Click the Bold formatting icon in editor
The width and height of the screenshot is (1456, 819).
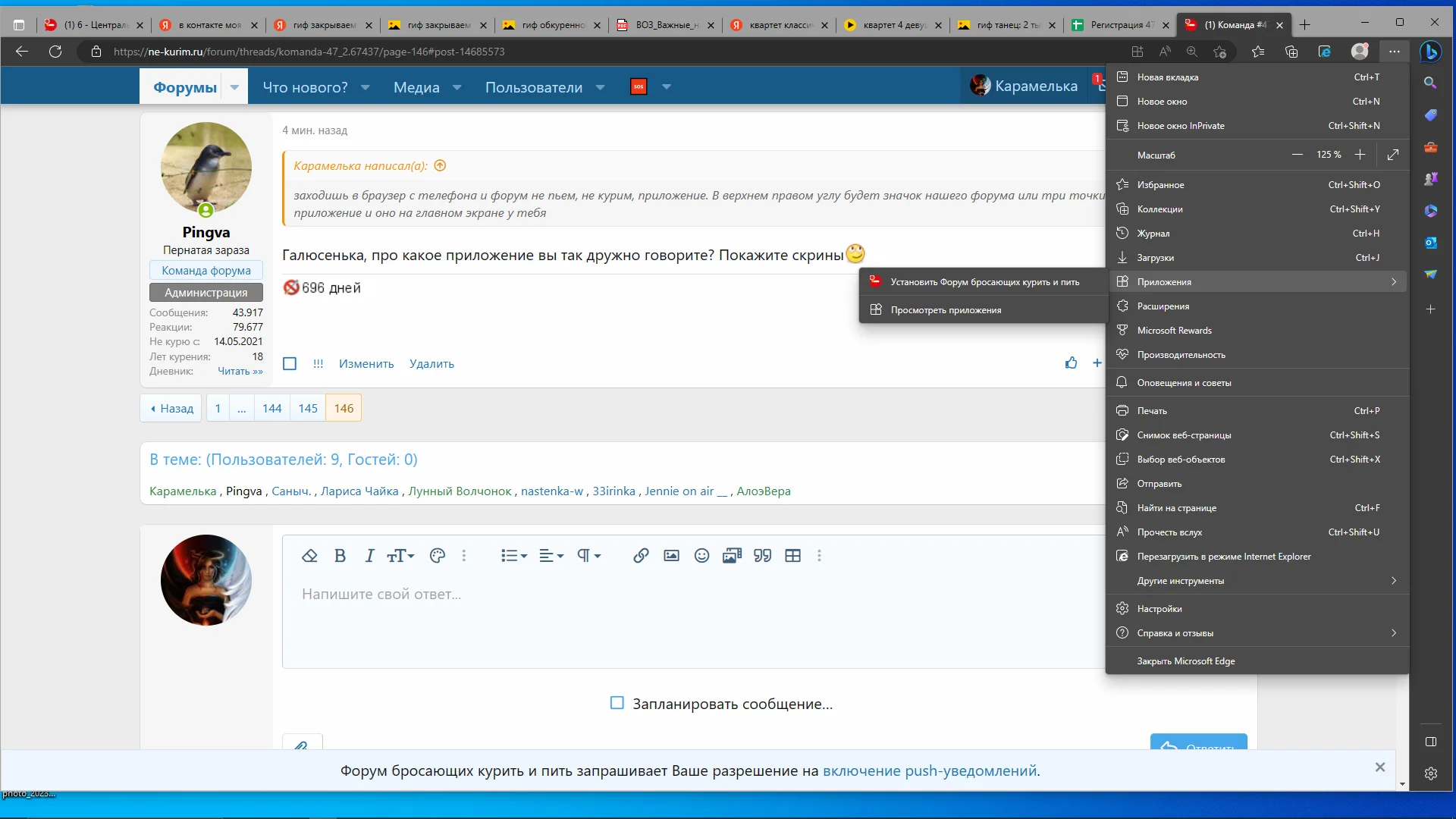340,556
